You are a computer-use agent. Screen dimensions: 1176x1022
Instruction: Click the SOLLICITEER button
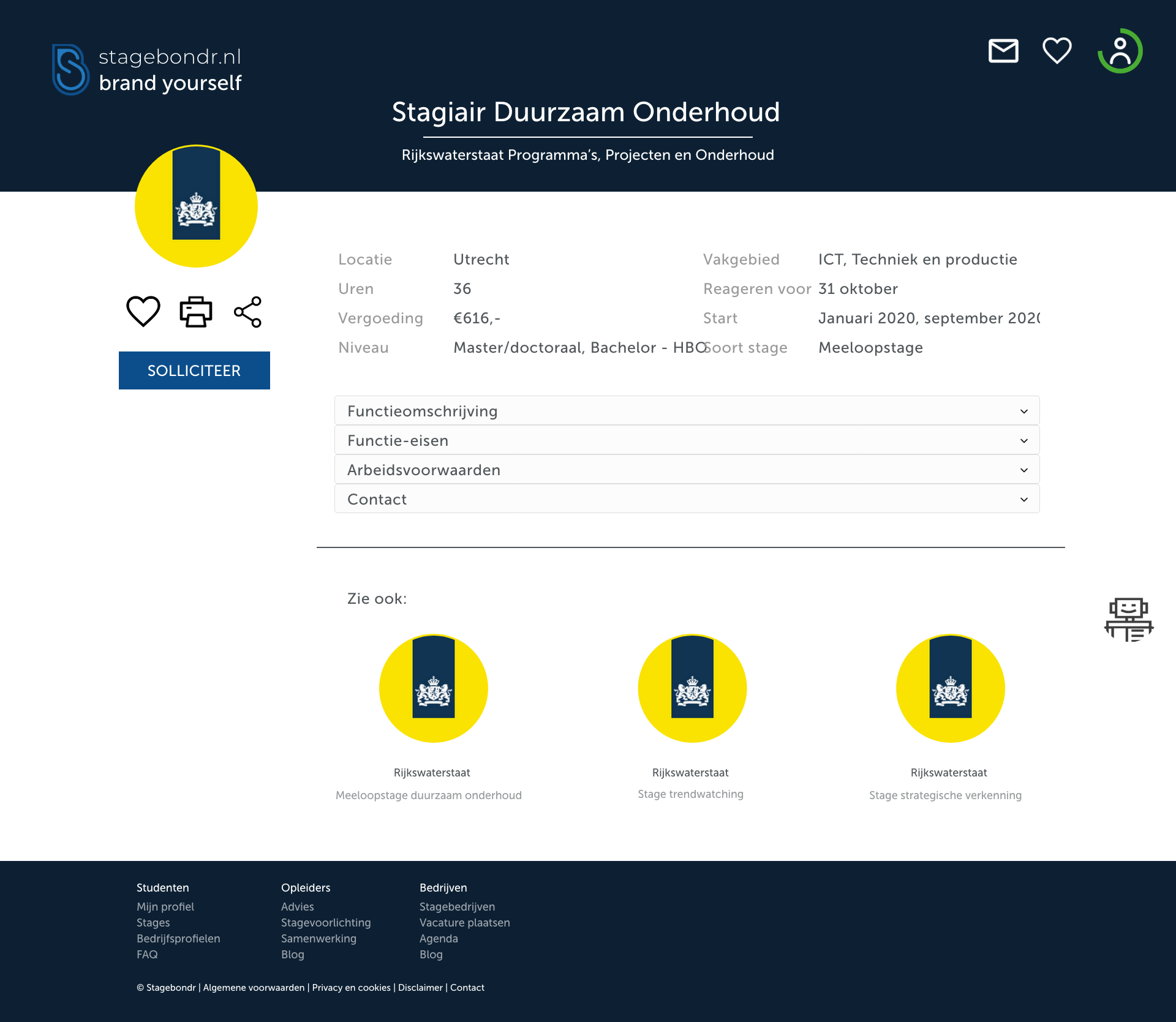[194, 370]
